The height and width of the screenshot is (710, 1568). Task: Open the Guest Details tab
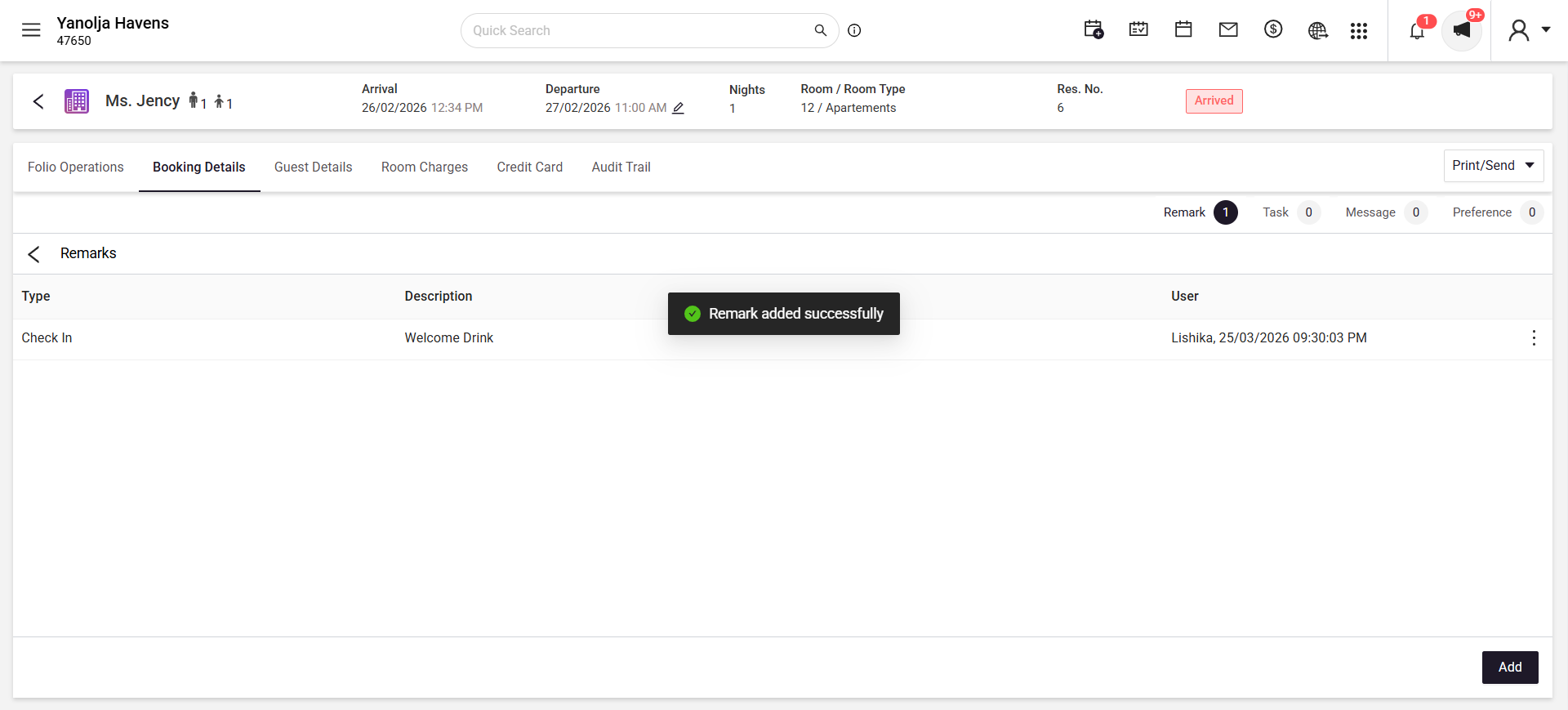click(x=314, y=167)
